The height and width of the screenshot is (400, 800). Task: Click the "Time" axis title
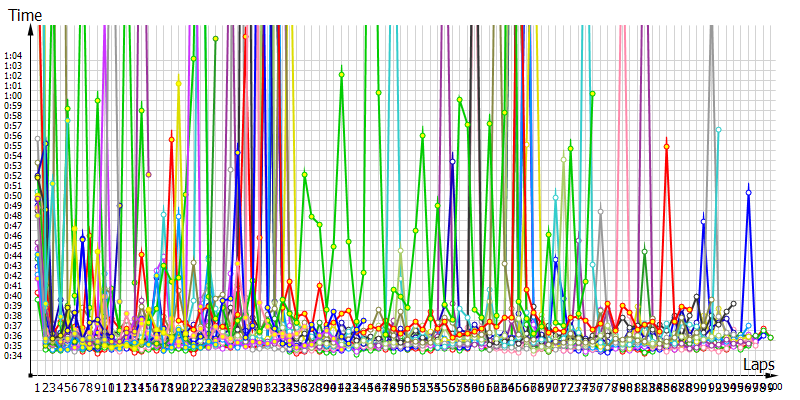pos(25,14)
